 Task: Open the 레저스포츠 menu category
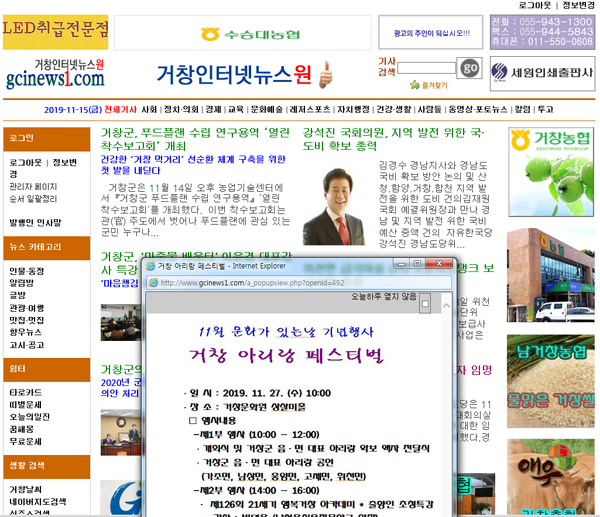click(x=310, y=109)
